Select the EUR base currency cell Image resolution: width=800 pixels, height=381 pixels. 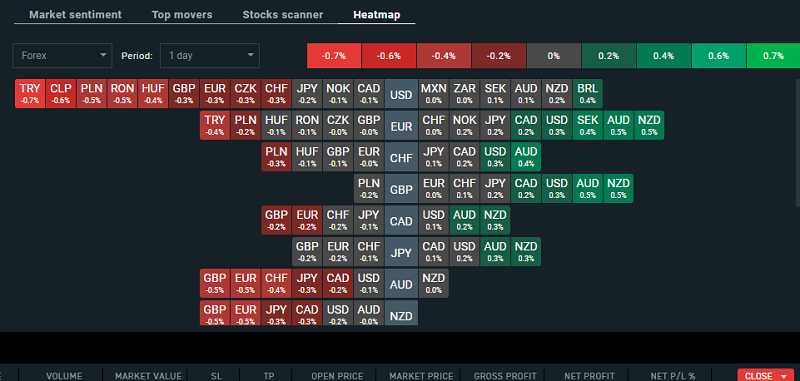401,125
